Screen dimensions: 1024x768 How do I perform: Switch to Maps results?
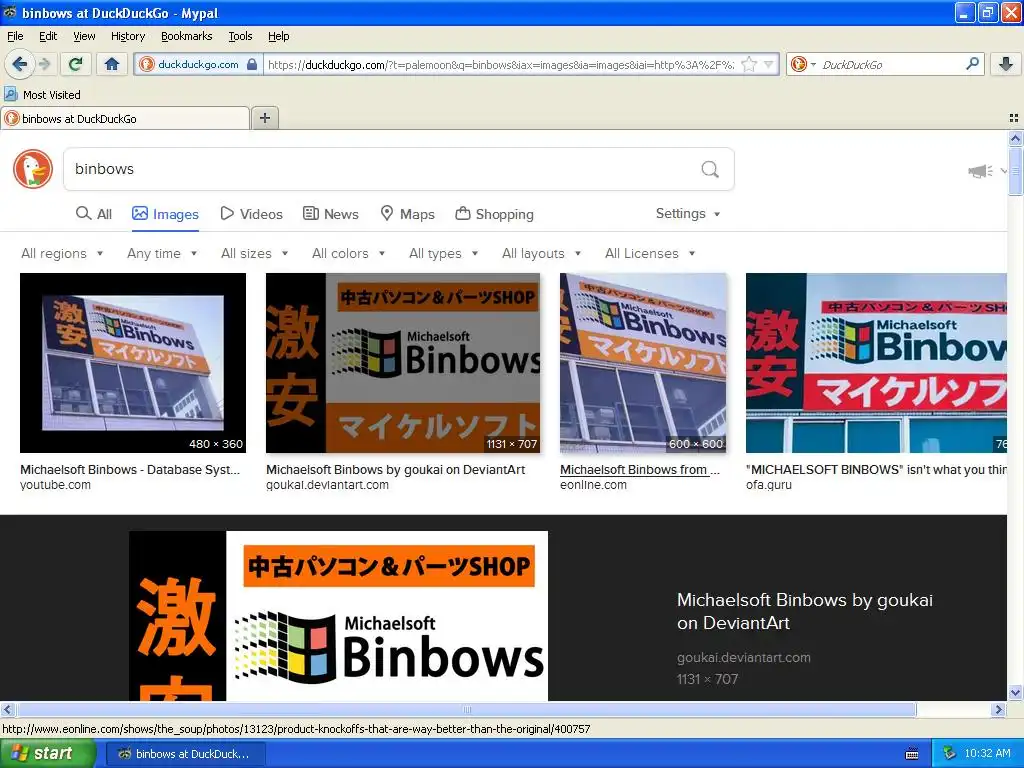point(408,214)
